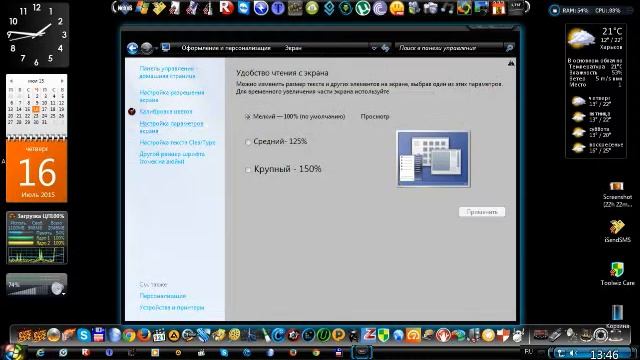Click the red R icon in top dock
The height and width of the screenshot is (360, 640).
coord(226,8)
